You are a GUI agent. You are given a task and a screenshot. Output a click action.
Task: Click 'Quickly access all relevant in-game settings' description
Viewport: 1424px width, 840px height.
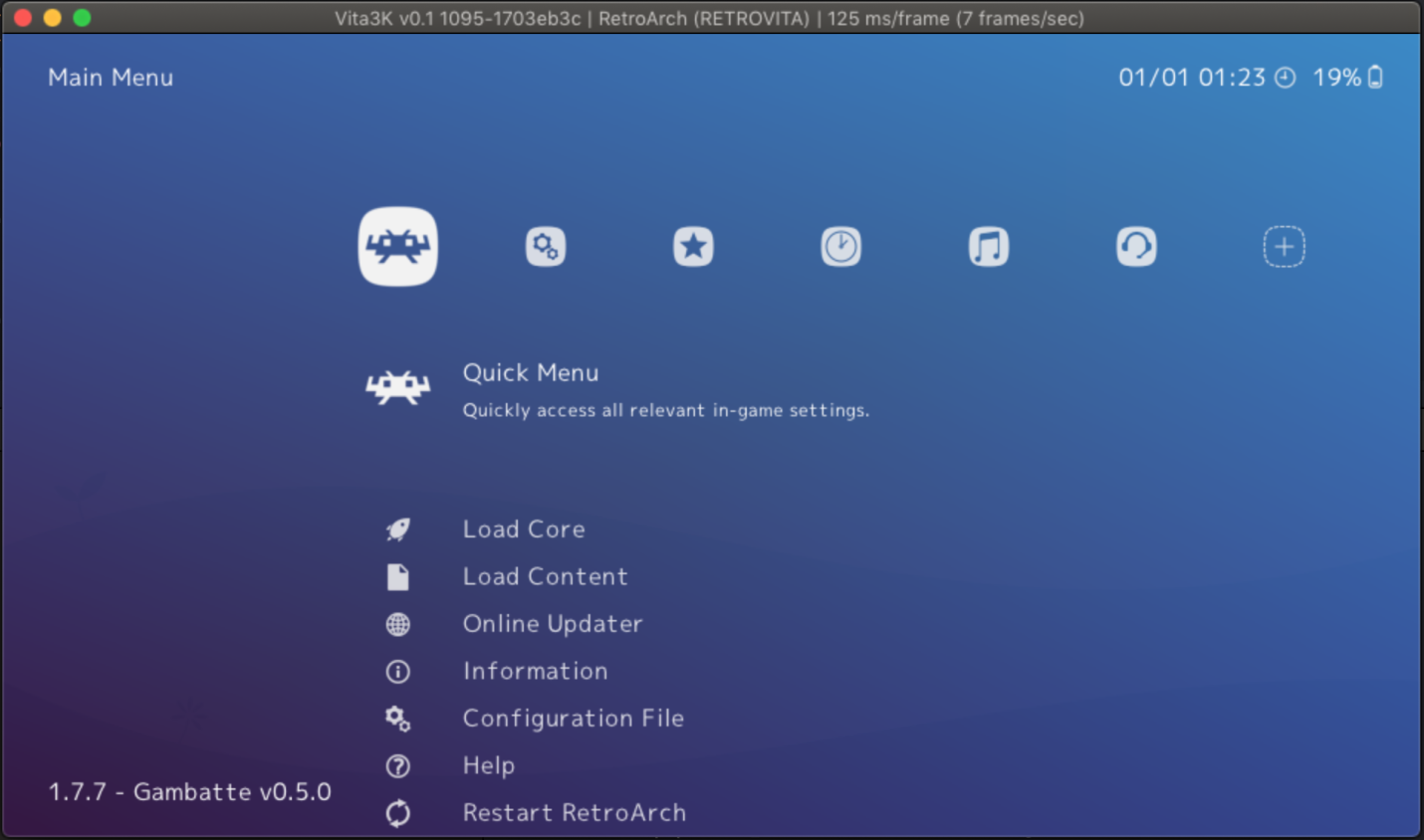666,410
